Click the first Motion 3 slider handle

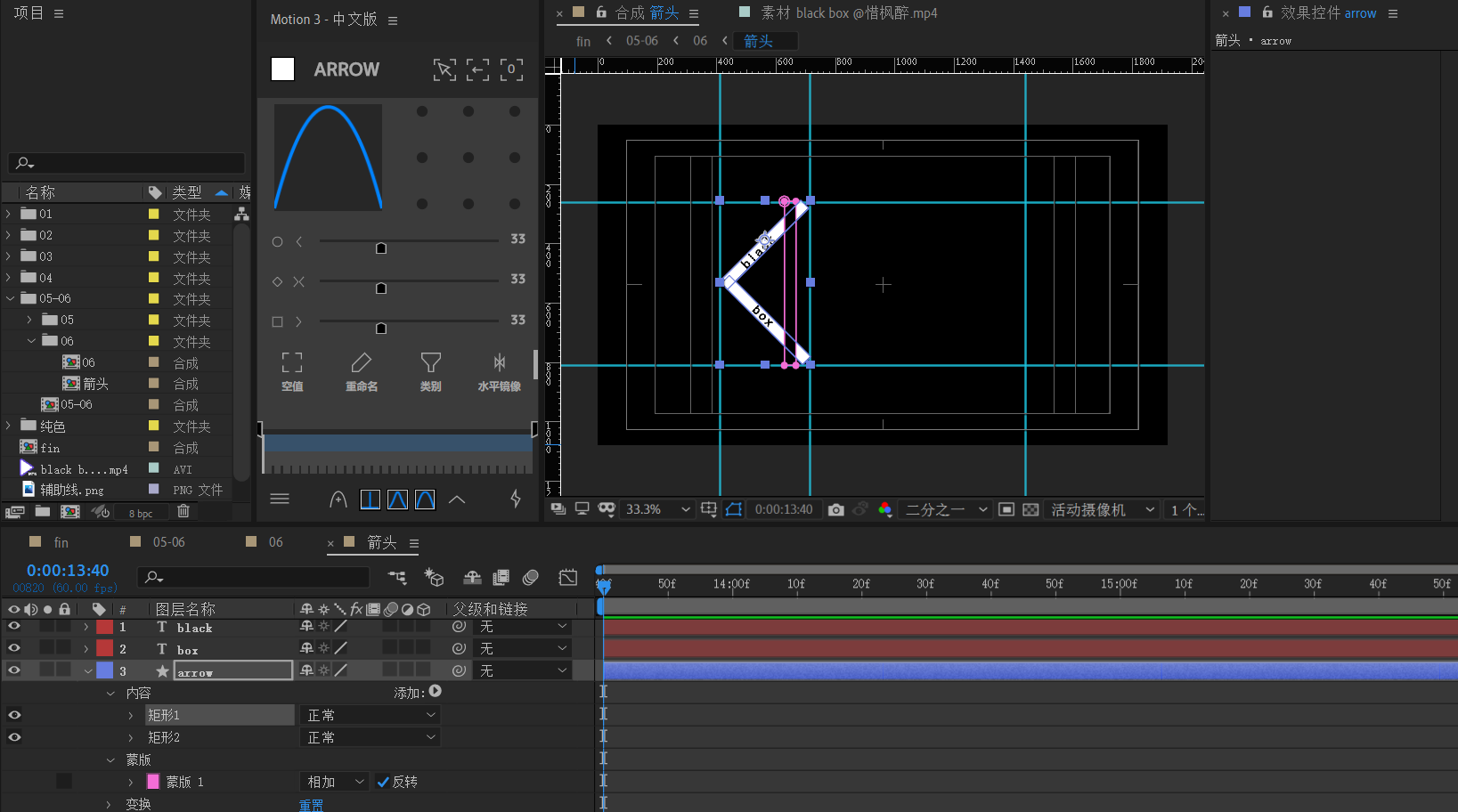click(x=381, y=248)
